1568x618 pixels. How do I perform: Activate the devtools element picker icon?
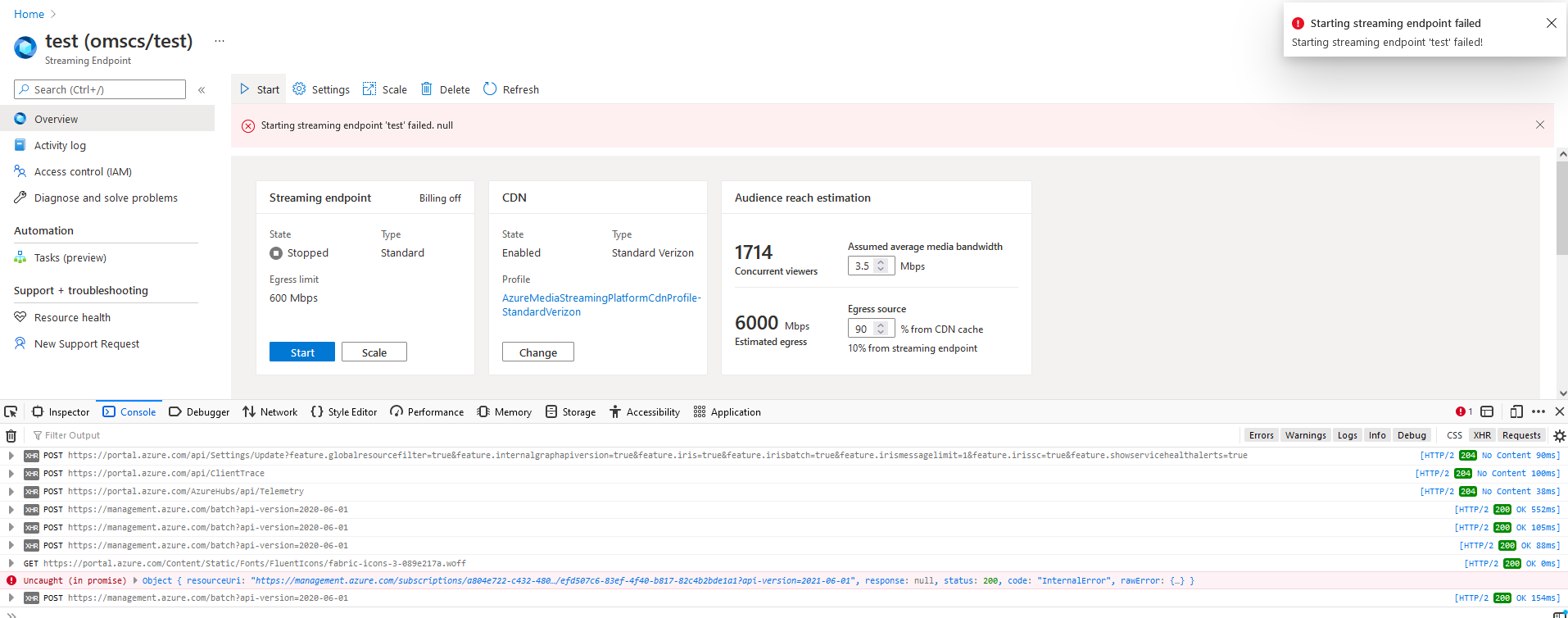tap(11, 411)
